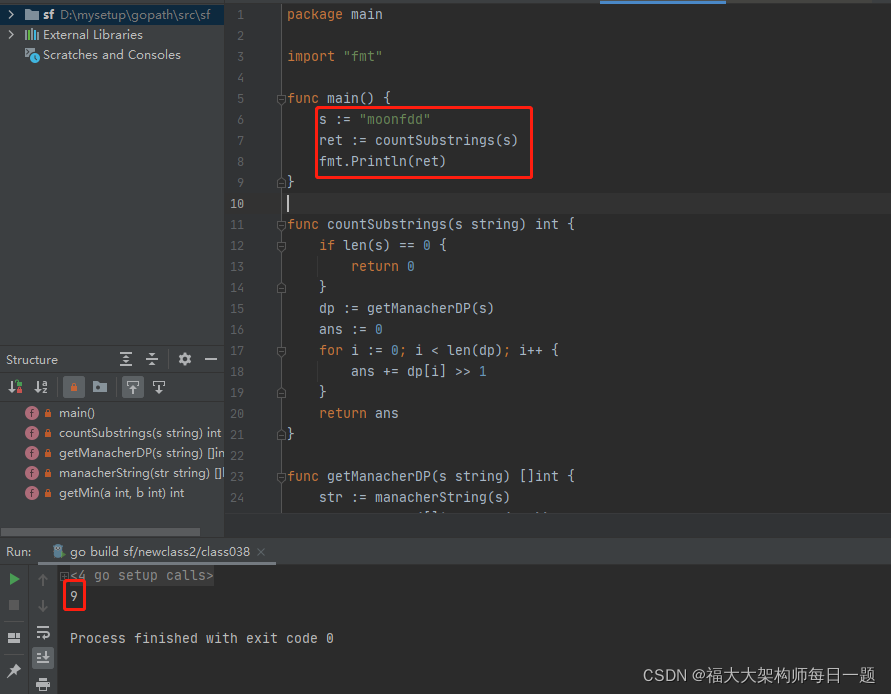The image size is (891, 694).
Task: Select getMin in Structure list
Action: pyautogui.click(x=122, y=493)
